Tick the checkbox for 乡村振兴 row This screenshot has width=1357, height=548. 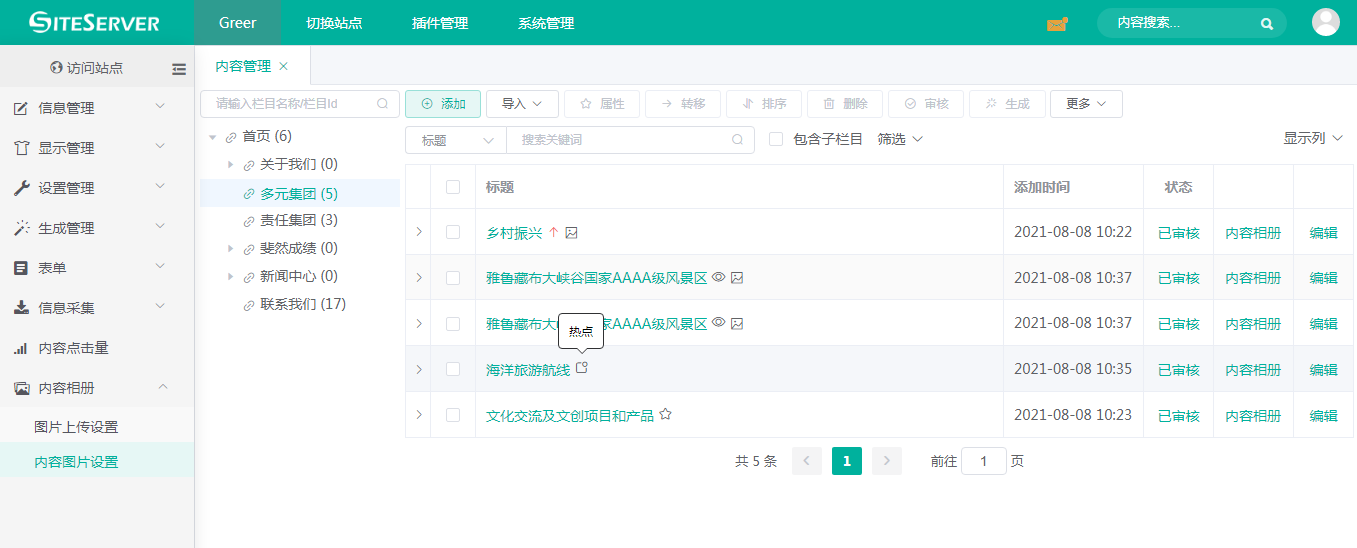coord(453,232)
